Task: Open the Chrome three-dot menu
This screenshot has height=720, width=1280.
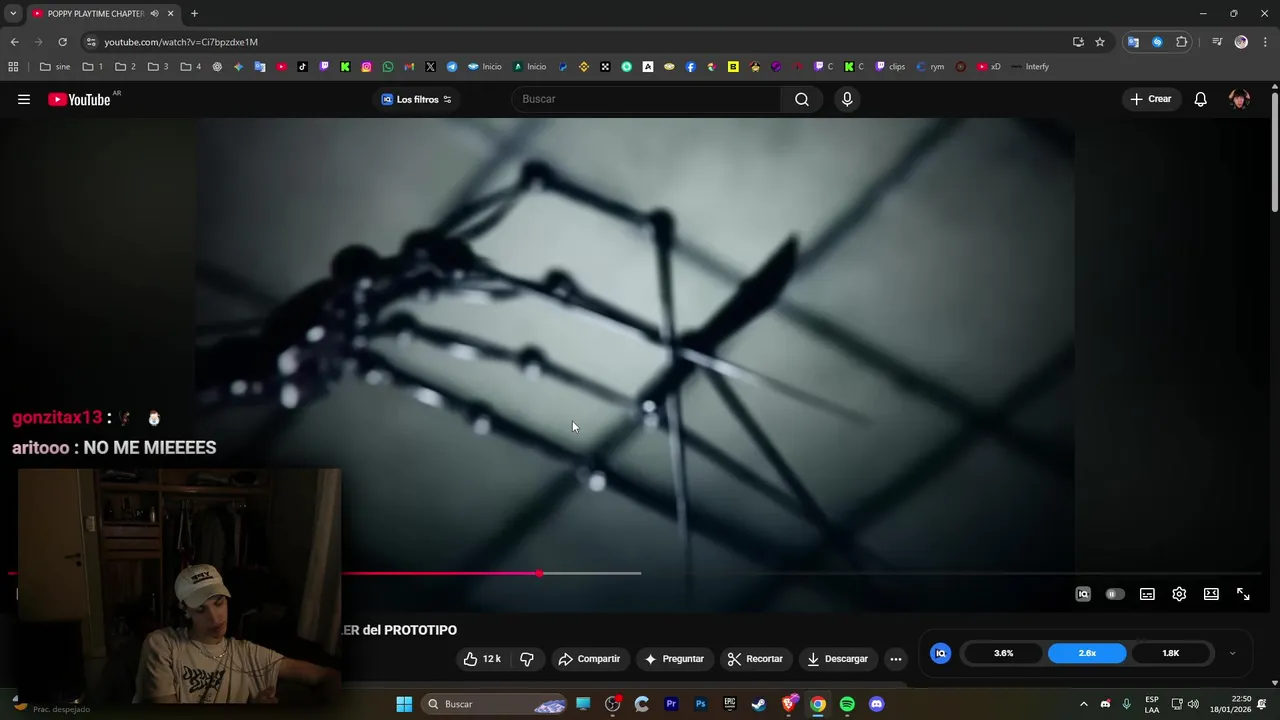Action: click(1265, 42)
